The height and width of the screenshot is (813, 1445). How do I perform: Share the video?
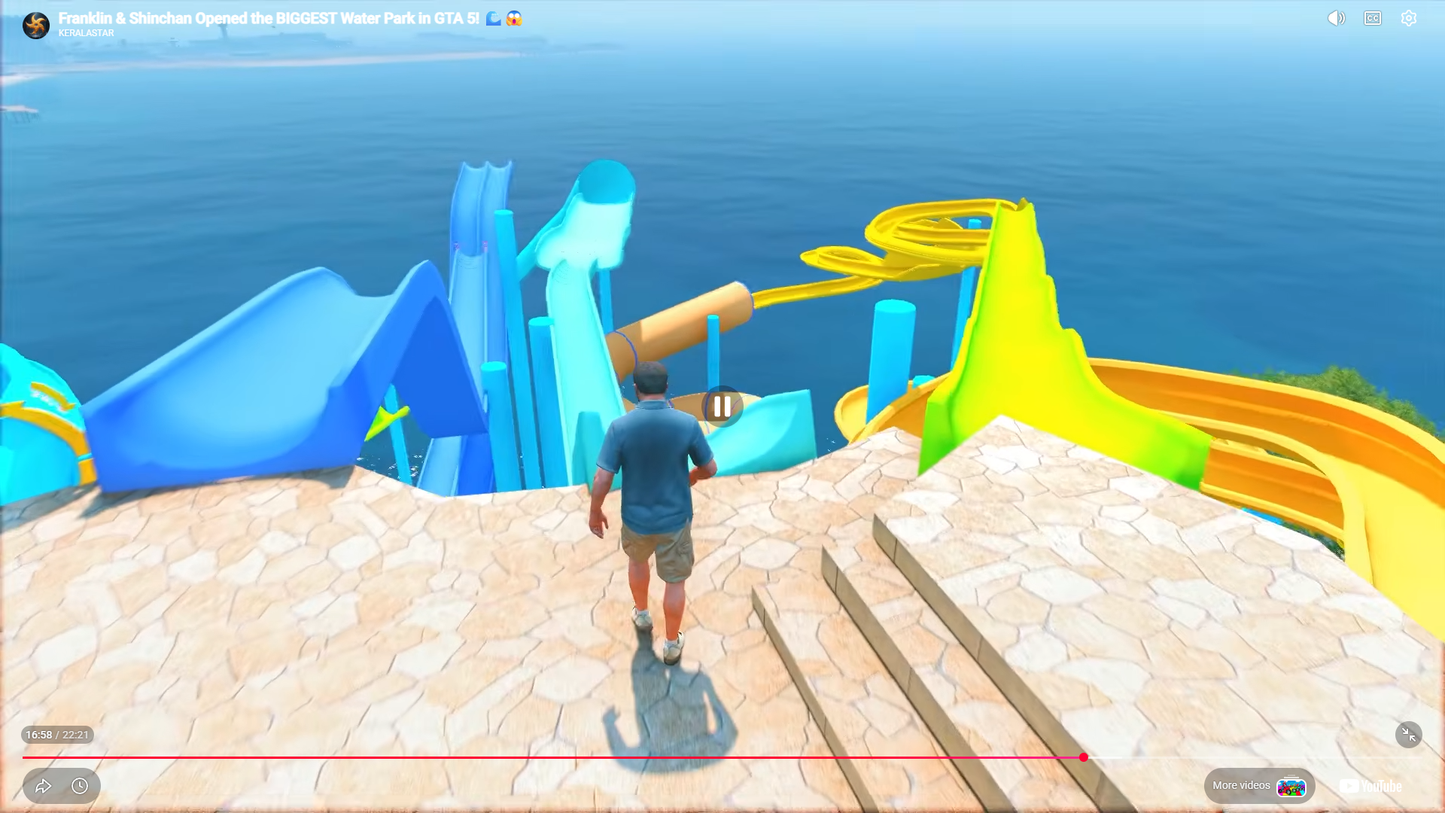click(x=43, y=786)
